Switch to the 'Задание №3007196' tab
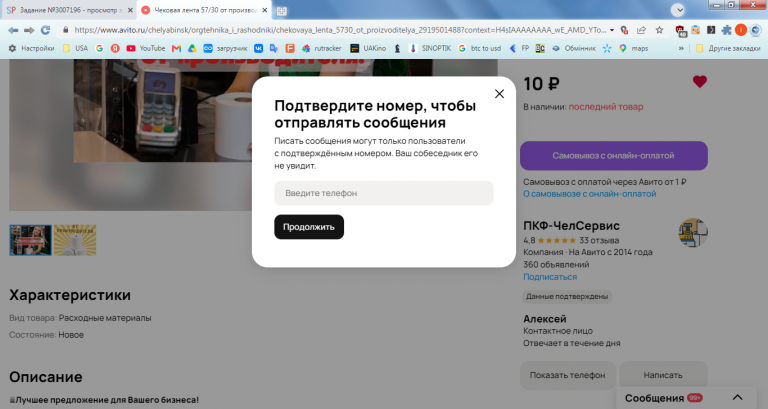 tap(70, 10)
